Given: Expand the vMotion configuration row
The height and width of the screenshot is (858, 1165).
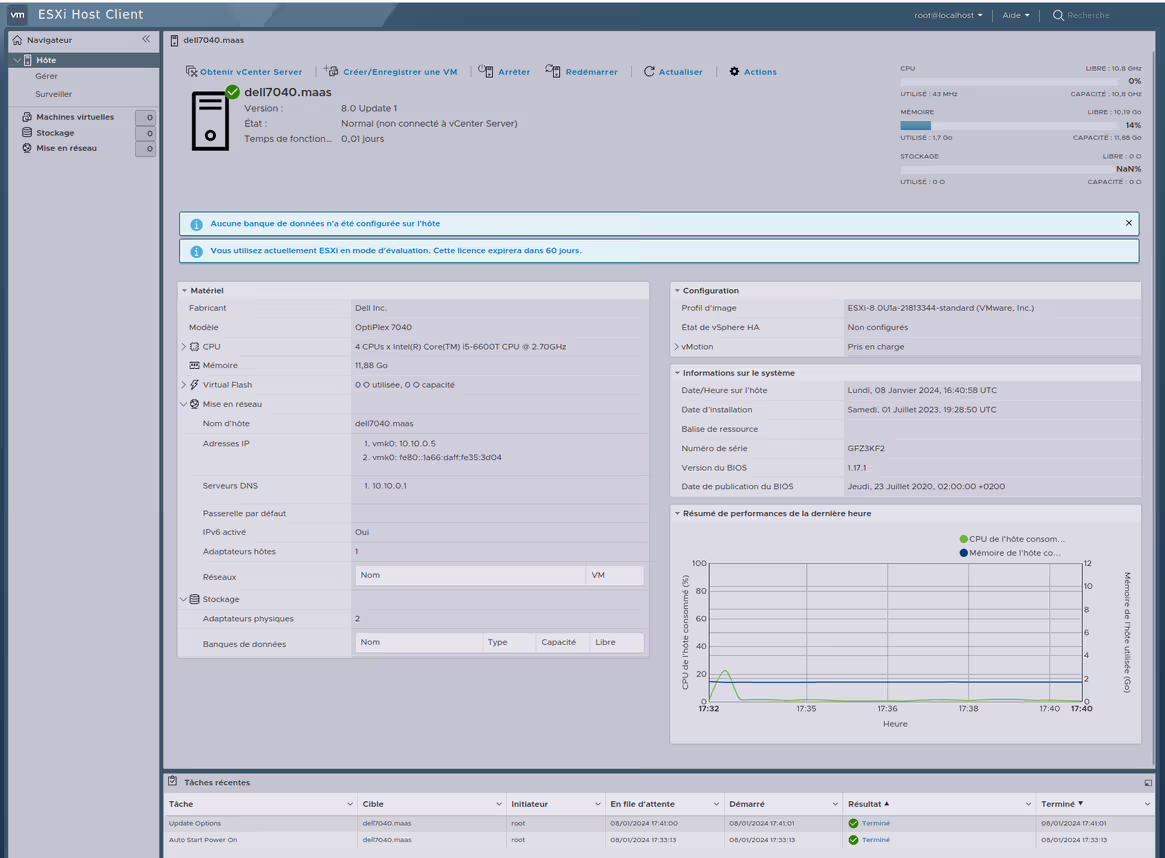Looking at the screenshot, I should pos(677,347).
